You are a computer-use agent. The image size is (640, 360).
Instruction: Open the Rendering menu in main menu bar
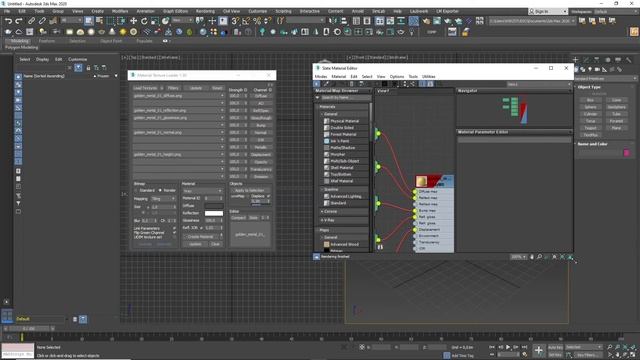pyautogui.click(x=205, y=11)
